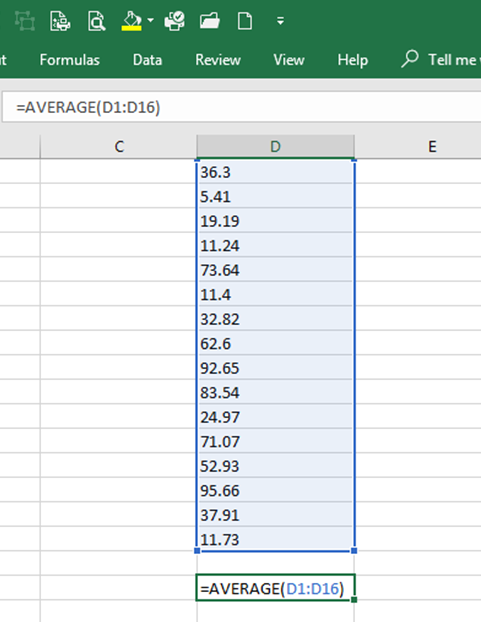Select the 92.65 cell
The height and width of the screenshot is (622, 481).
pos(275,368)
